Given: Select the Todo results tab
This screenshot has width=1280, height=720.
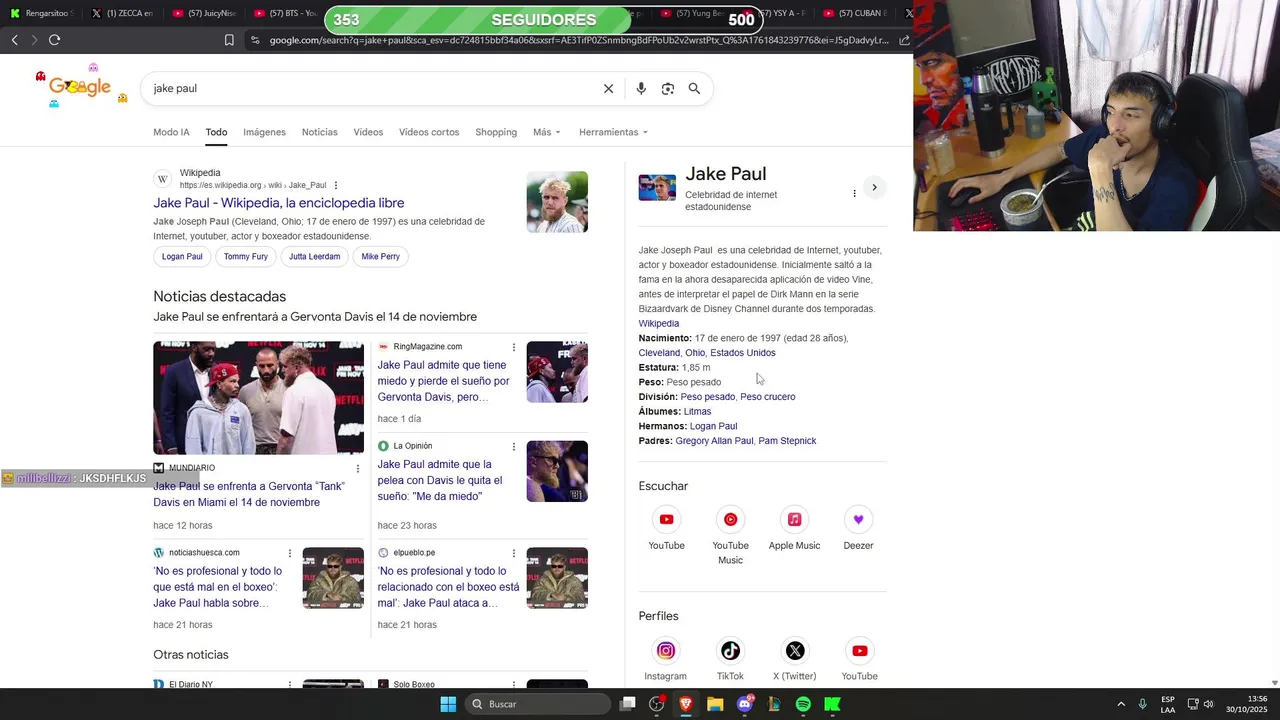Looking at the screenshot, I should [x=216, y=132].
